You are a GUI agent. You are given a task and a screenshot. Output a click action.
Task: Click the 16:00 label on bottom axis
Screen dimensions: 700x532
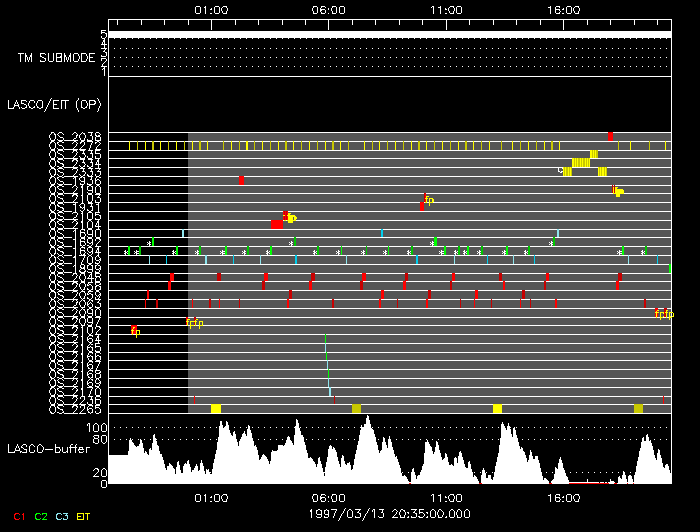tap(564, 498)
